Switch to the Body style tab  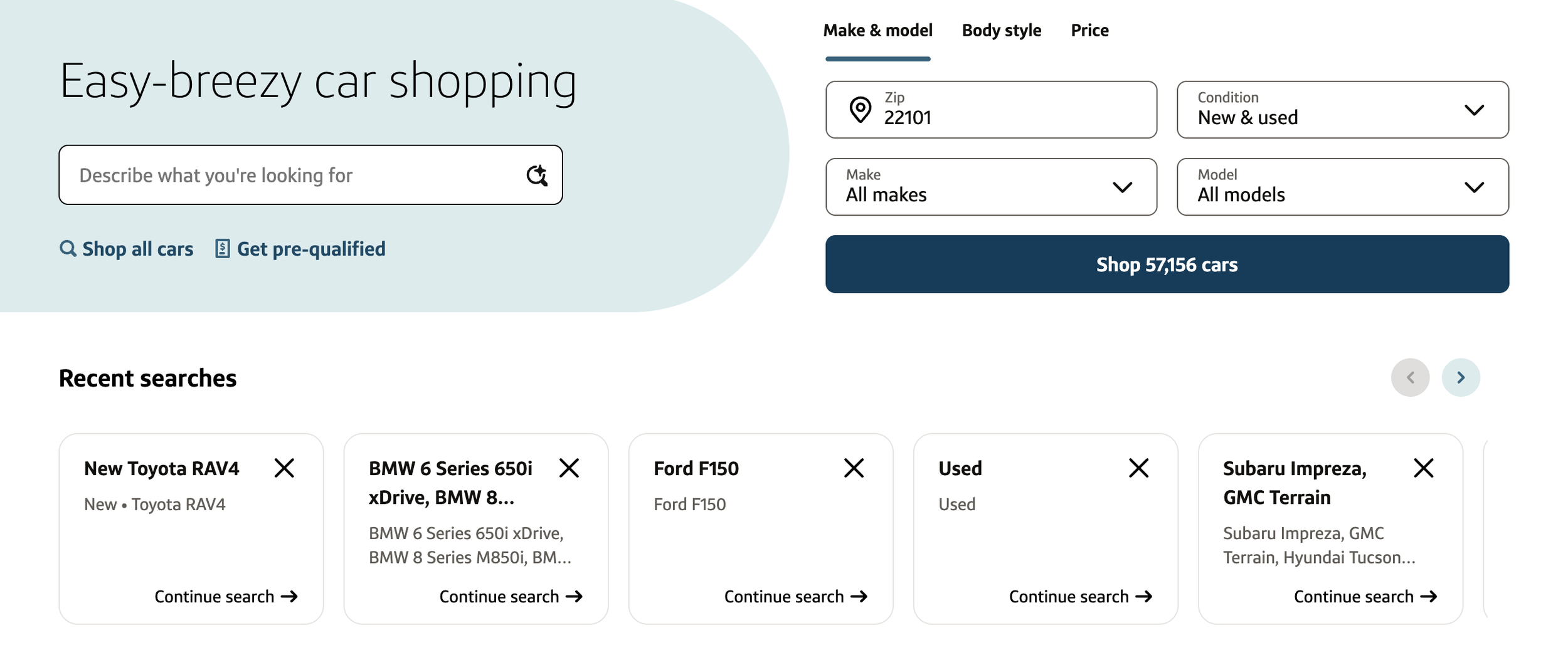1002,30
